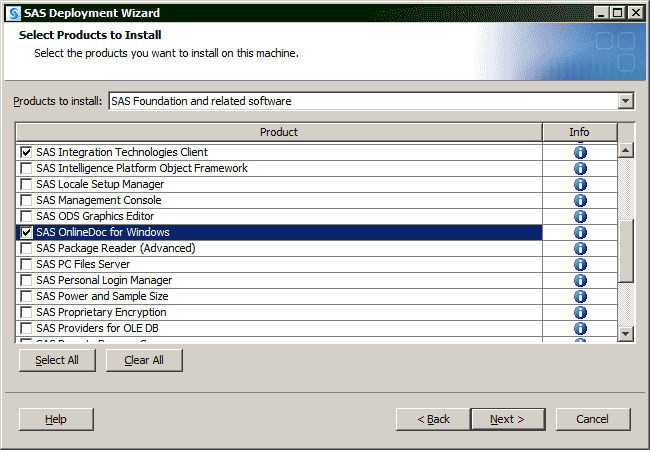Click the Product column header
This screenshot has width=650, height=450.
(x=279, y=132)
